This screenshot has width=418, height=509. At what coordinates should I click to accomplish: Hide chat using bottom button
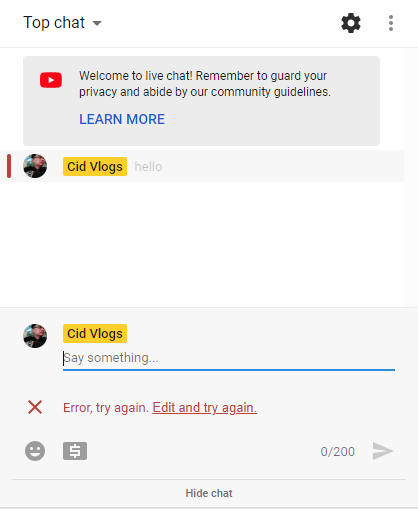pyautogui.click(x=209, y=493)
